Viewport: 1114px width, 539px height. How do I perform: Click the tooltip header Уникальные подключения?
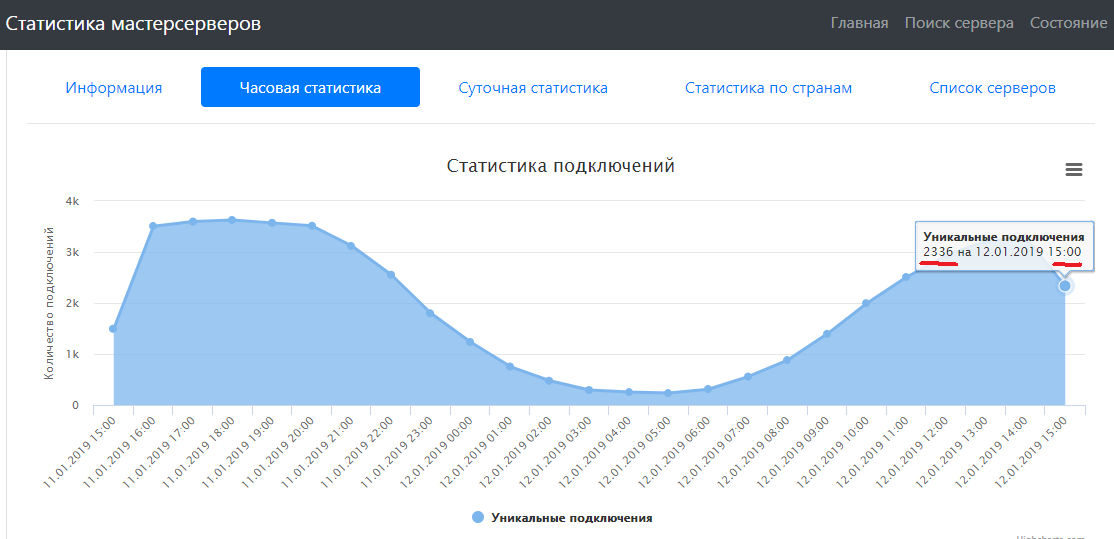click(1003, 237)
